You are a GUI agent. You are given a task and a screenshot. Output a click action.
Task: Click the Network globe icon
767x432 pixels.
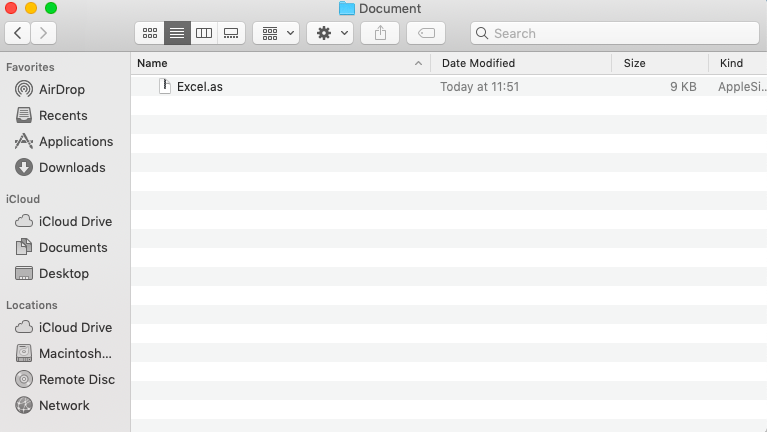tap(24, 405)
